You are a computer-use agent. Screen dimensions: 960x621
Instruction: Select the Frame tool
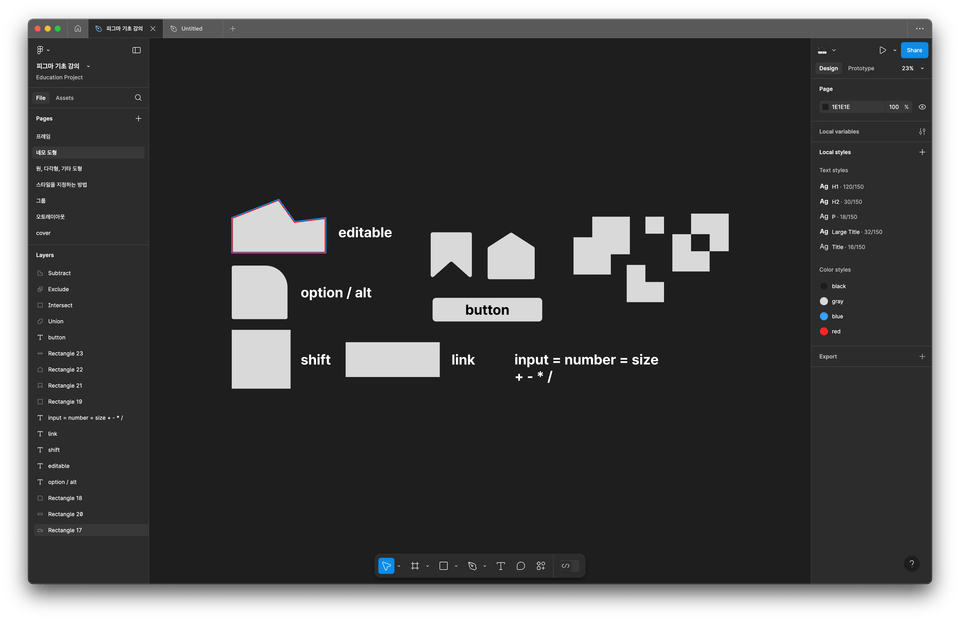point(415,566)
